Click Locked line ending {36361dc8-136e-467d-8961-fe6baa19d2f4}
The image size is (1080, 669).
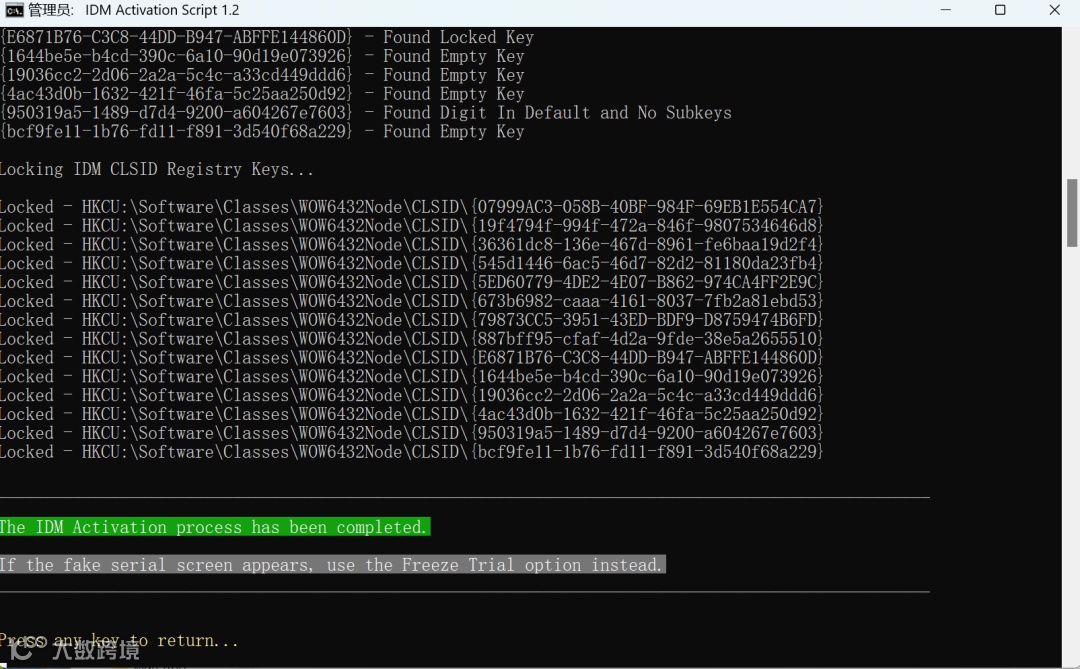(412, 245)
